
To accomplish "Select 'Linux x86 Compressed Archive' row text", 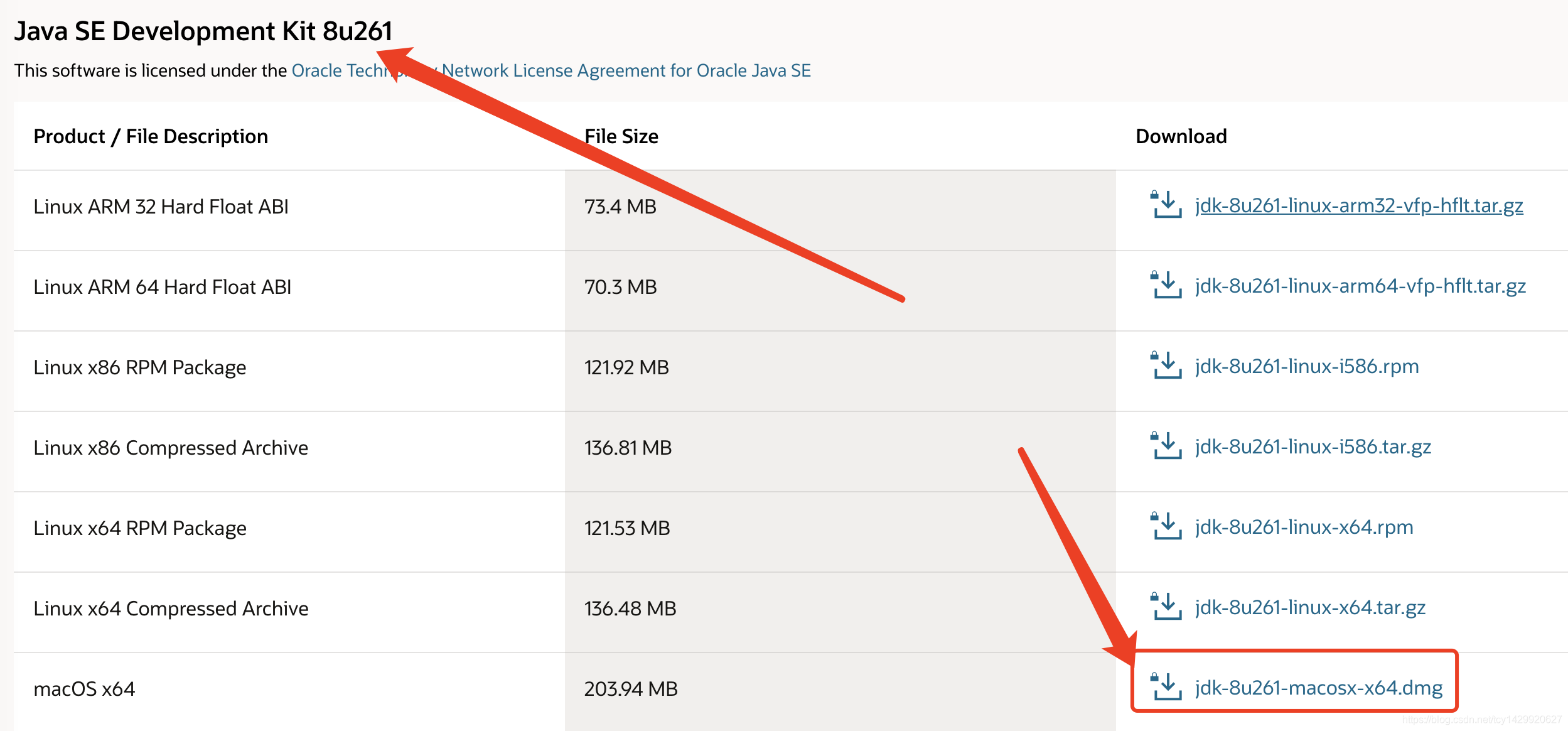I will (x=171, y=448).
